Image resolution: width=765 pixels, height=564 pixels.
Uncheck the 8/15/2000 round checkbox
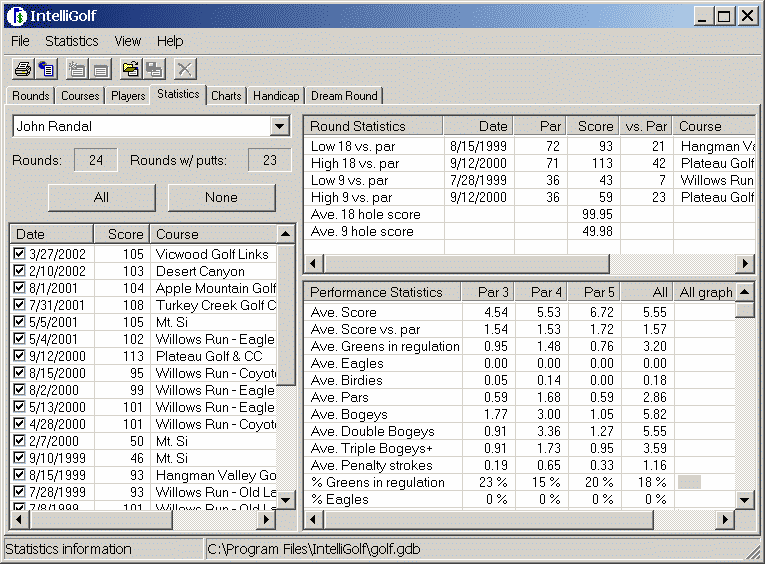coord(19,373)
